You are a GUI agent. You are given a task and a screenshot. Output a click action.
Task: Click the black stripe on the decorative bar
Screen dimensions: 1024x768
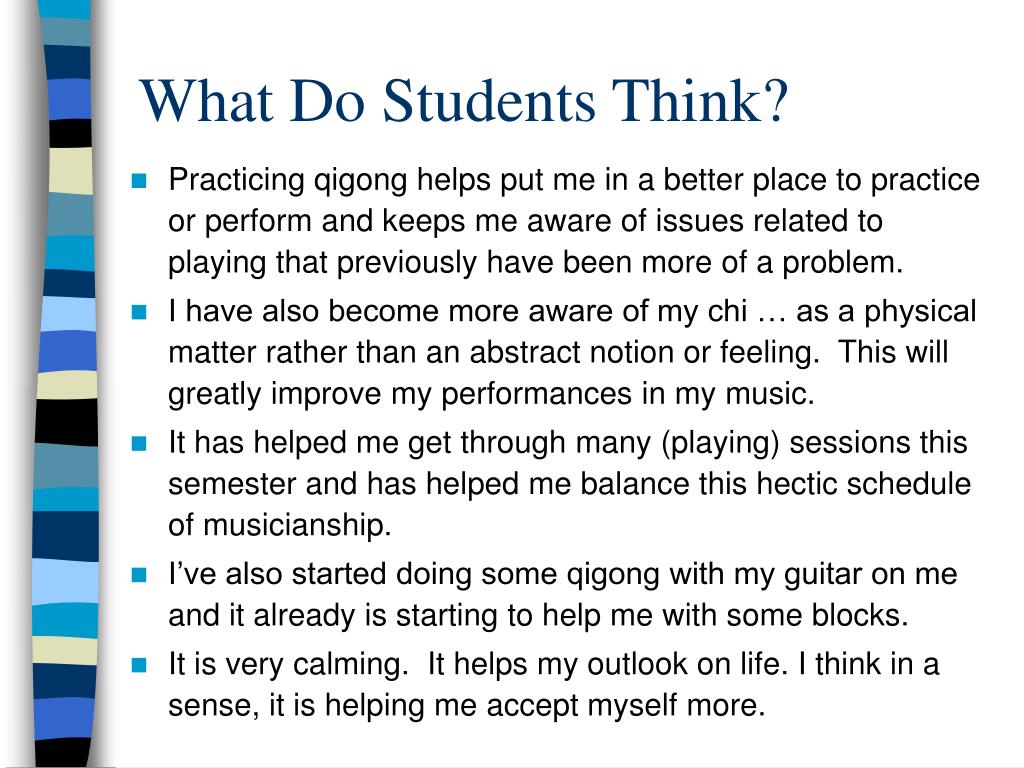[67, 423]
